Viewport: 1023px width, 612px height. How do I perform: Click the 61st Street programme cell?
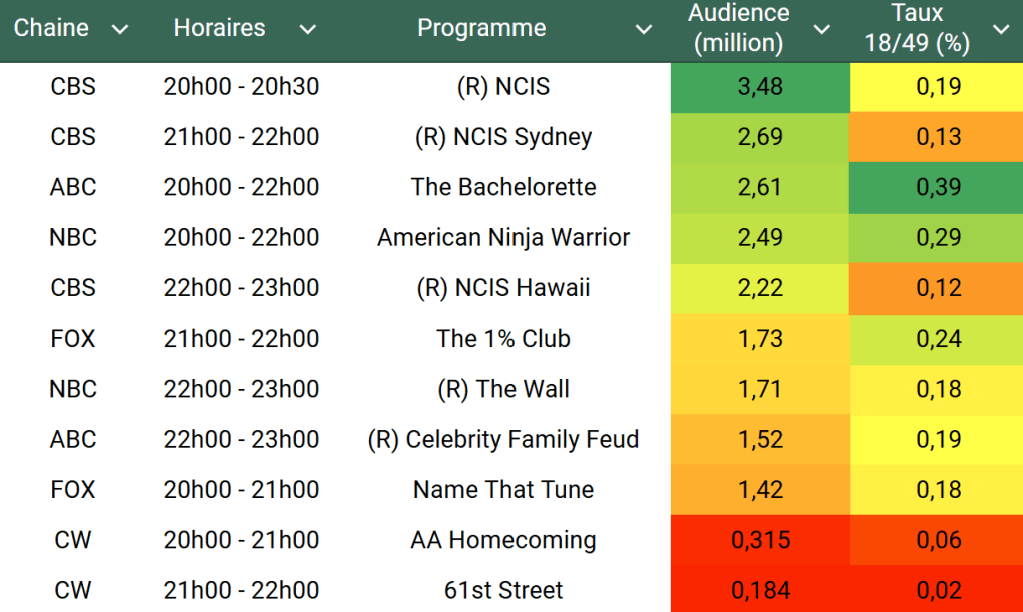point(503,590)
